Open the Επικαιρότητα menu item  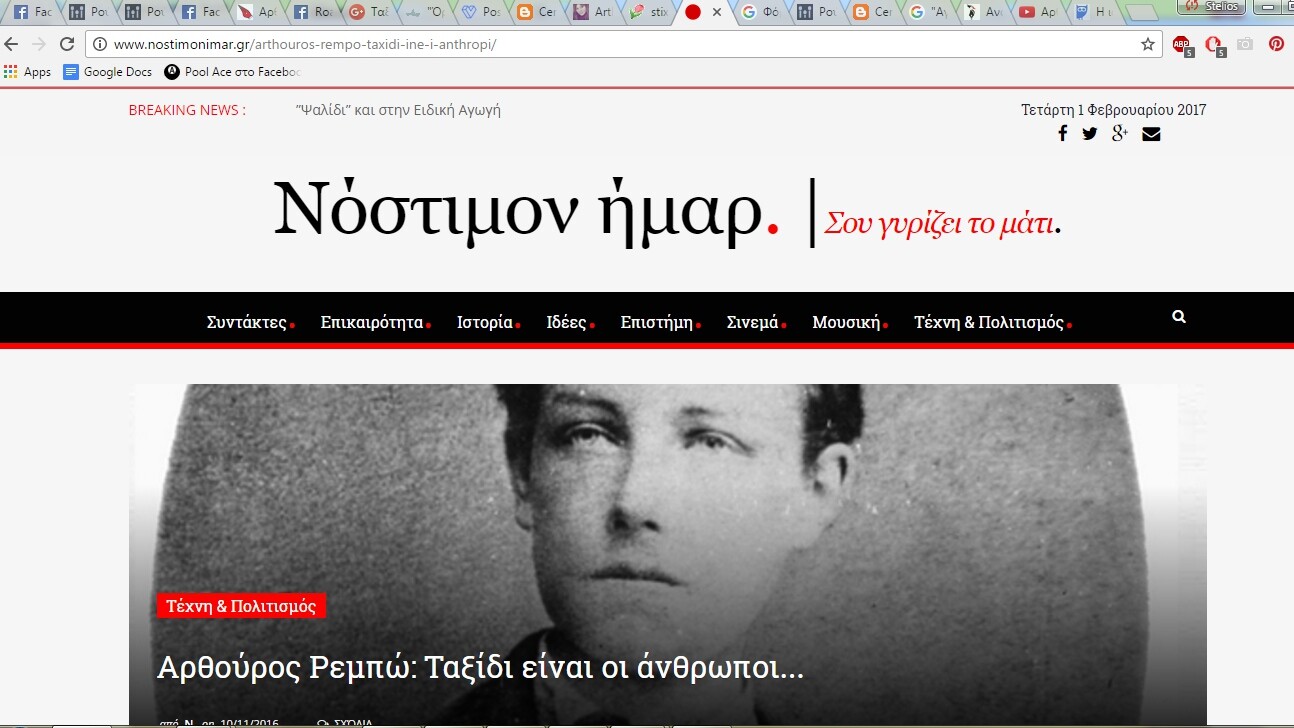point(375,323)
